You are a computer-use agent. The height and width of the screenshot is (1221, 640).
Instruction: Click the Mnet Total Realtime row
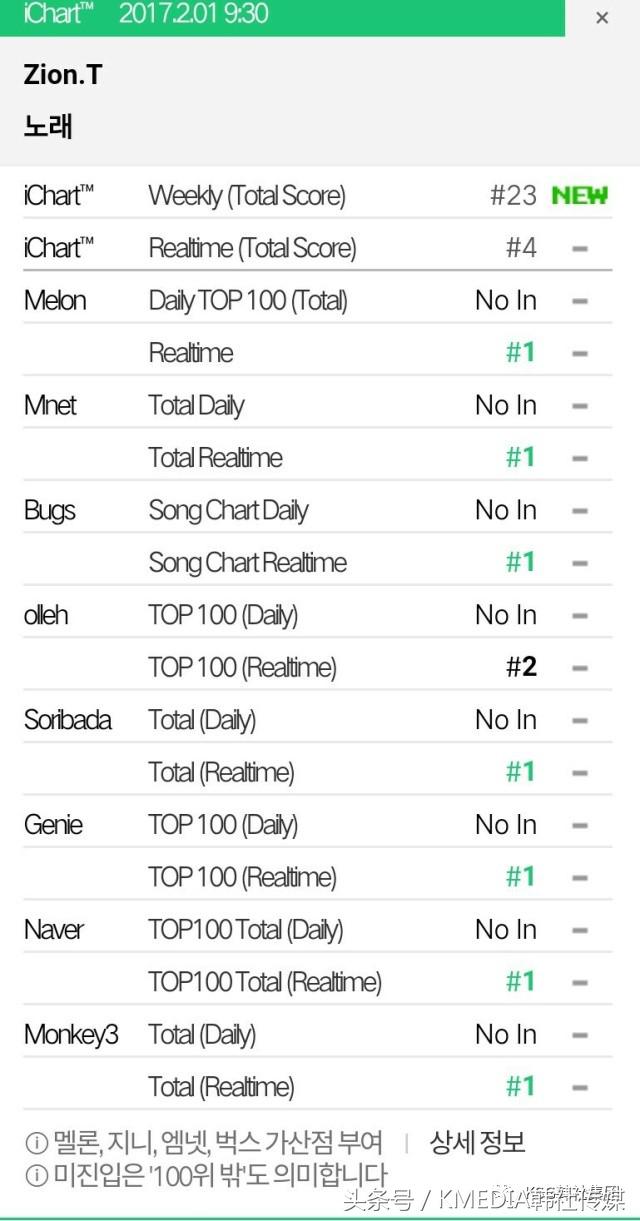pyautogui.click(x=215, y=458)
